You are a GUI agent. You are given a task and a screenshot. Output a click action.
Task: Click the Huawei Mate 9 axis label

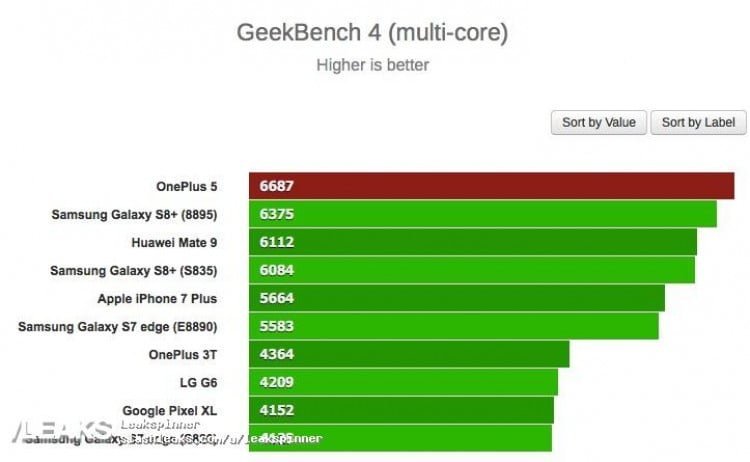[174, 242]
